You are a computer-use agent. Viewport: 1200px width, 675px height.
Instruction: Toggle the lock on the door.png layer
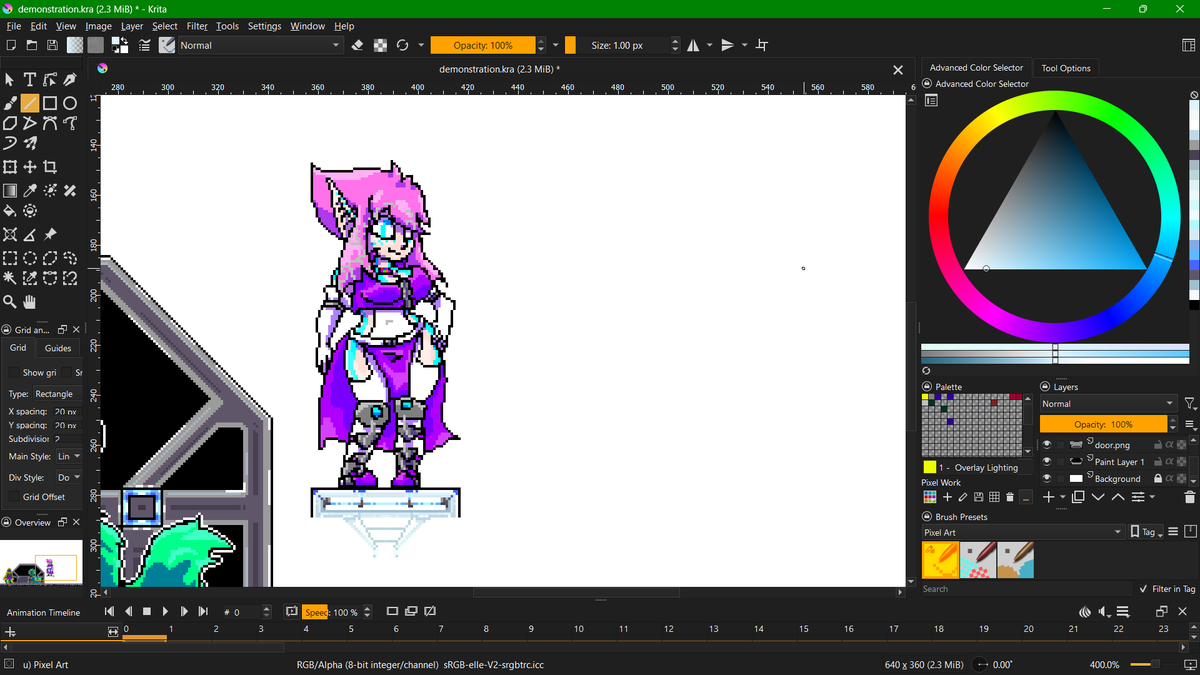tap(1157, 445)
